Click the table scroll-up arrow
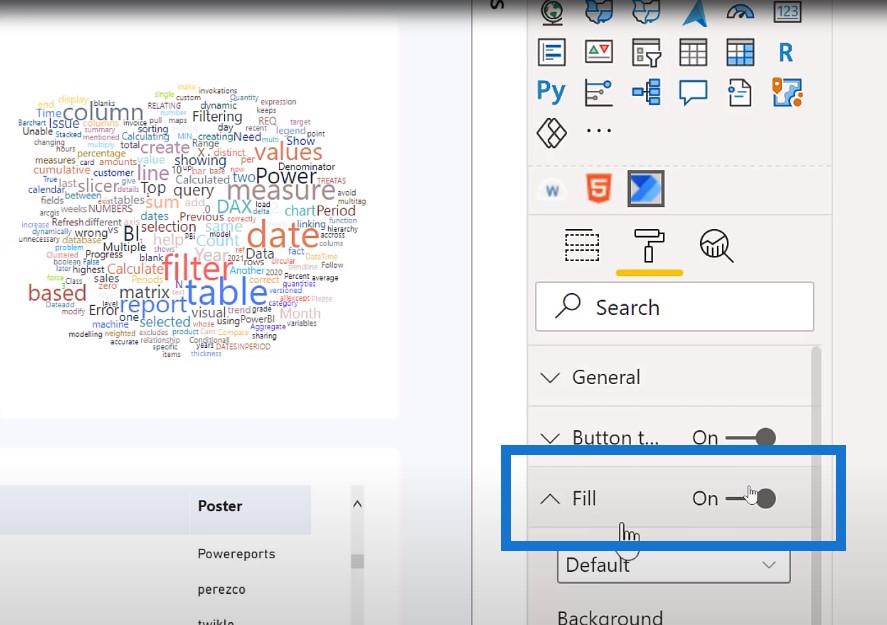The image size is (887, 625). 357,503
